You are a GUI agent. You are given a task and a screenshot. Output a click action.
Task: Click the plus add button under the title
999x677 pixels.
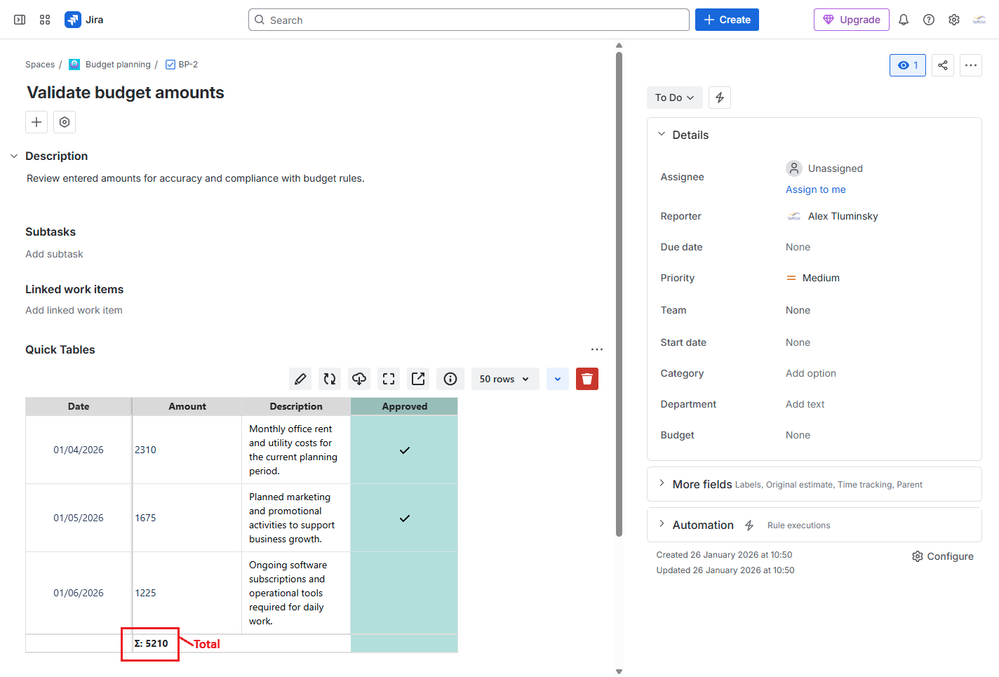[x=36, y=122]
